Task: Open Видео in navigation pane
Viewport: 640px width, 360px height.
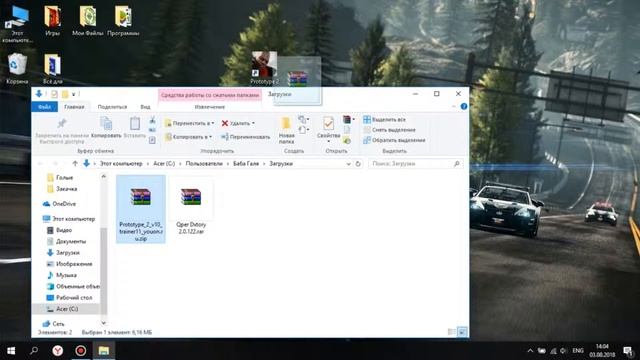Action: 59,230
